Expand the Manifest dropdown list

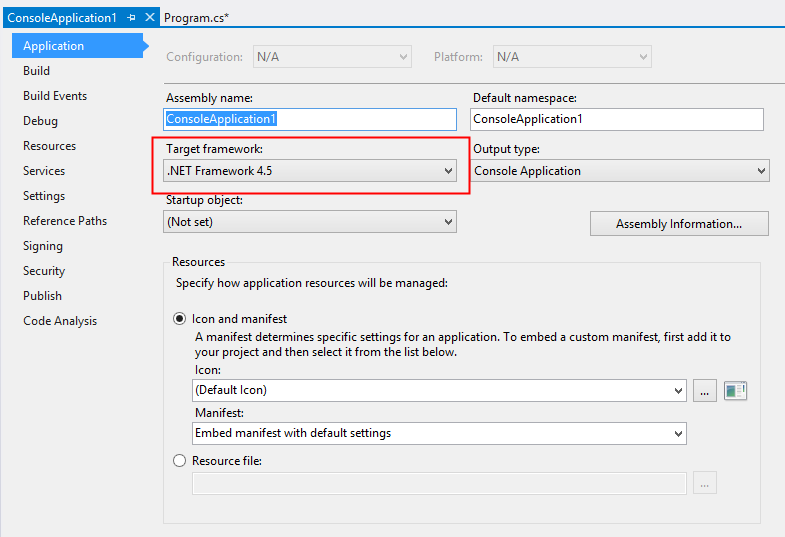coord(438,433)
